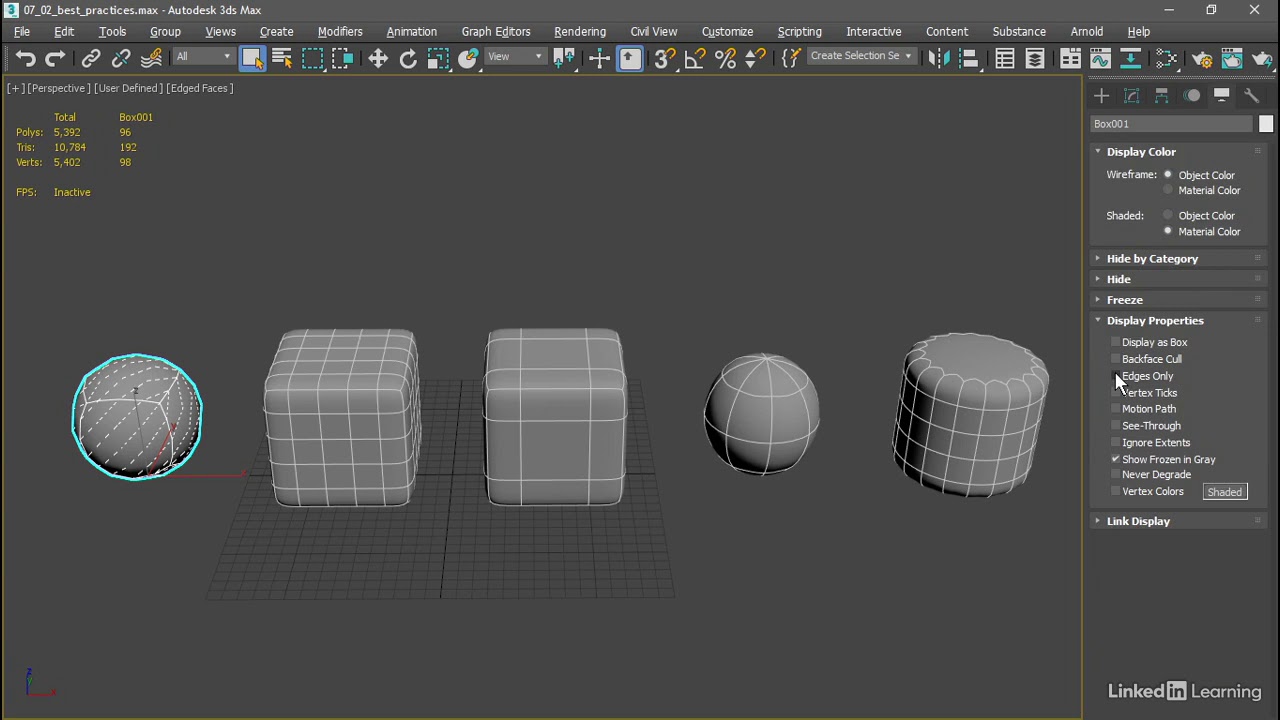Viewport: 1280px width, 720px height.
Task: Click the Undo arrow icon
Action: click(x=26, y=59)
